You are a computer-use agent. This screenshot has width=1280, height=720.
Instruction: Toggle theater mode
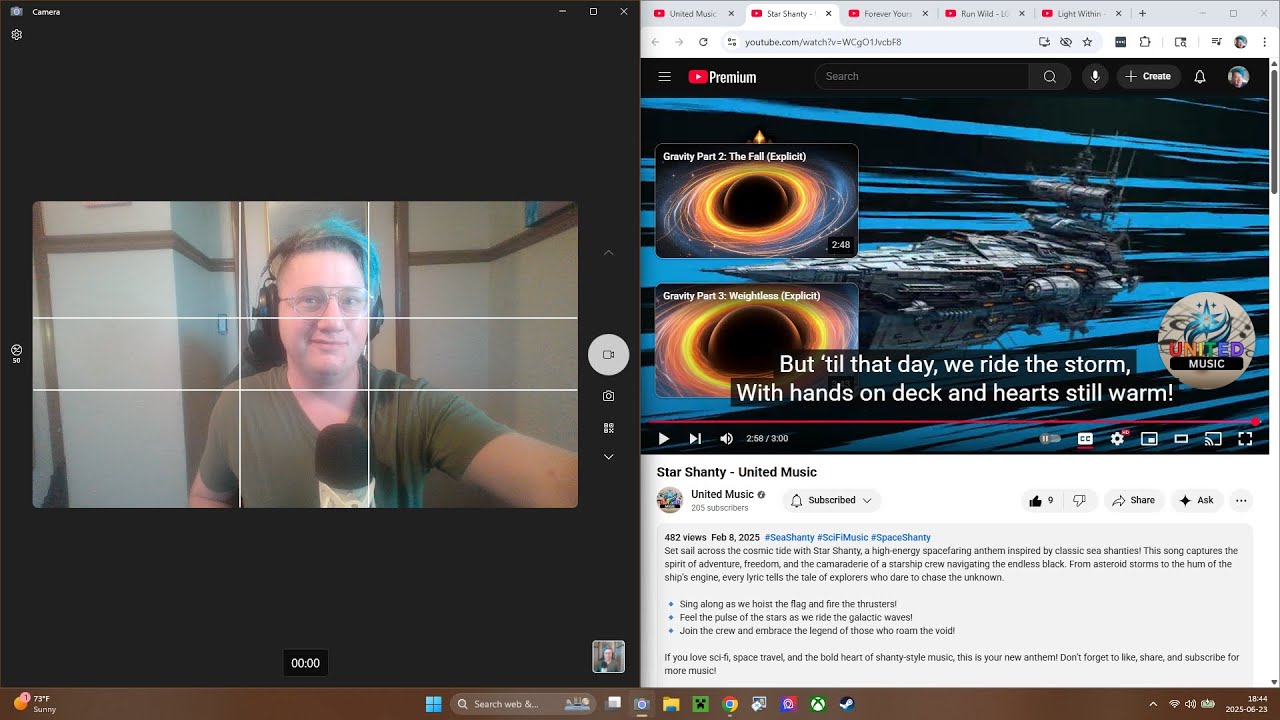point(1181,438)
